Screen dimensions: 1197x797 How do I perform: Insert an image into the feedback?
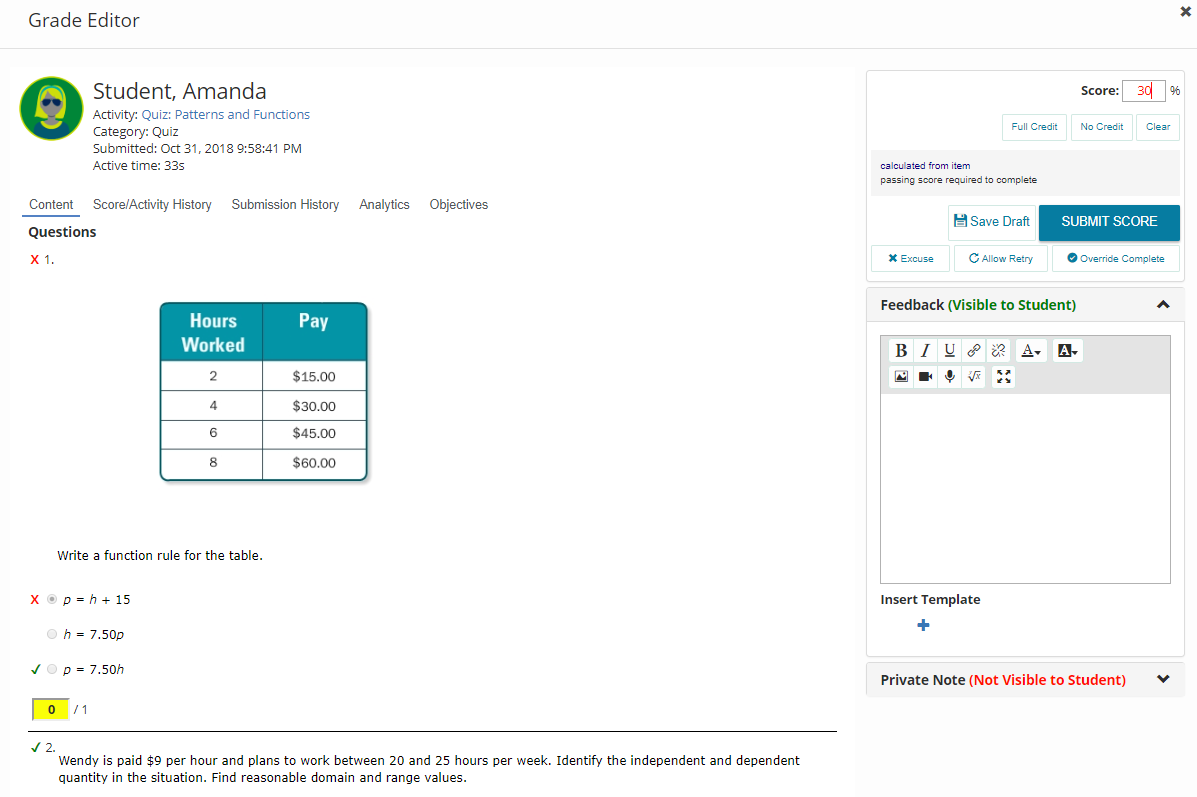tap(900, 376)
